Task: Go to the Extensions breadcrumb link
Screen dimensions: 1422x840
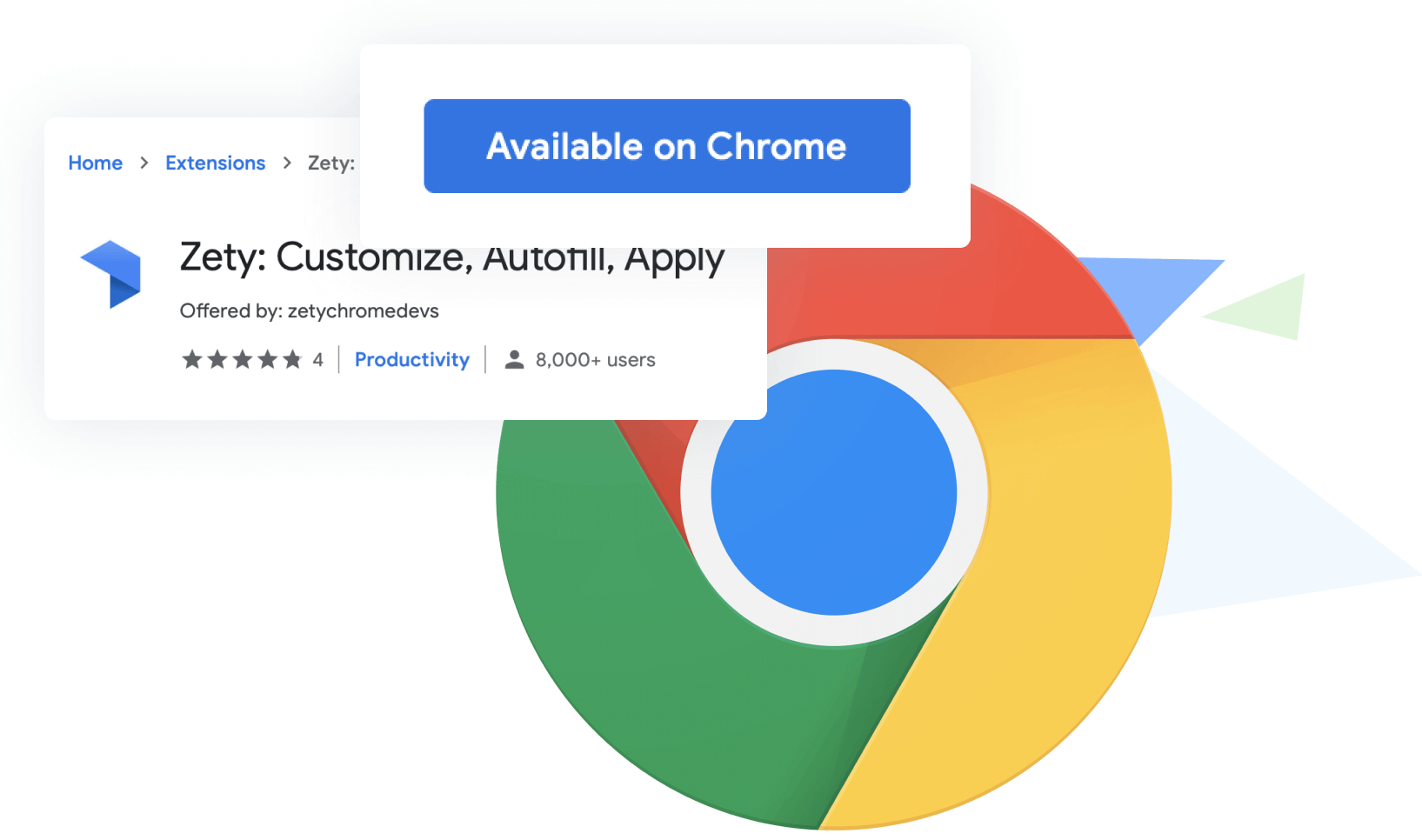Action: 216,163
